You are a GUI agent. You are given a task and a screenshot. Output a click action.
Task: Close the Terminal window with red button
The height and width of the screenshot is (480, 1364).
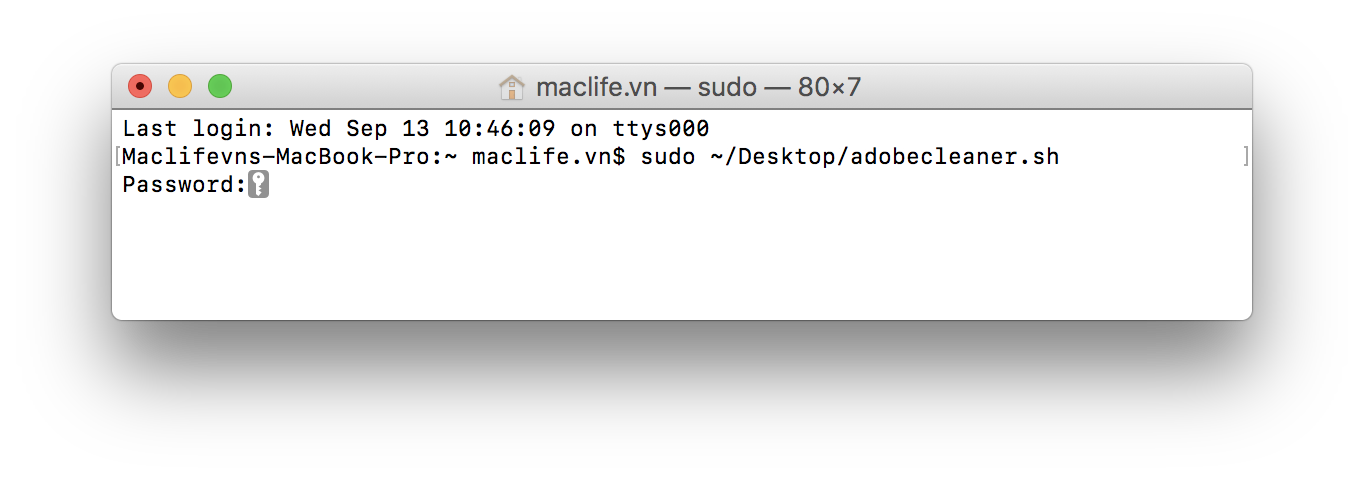(x=140, y=87)
